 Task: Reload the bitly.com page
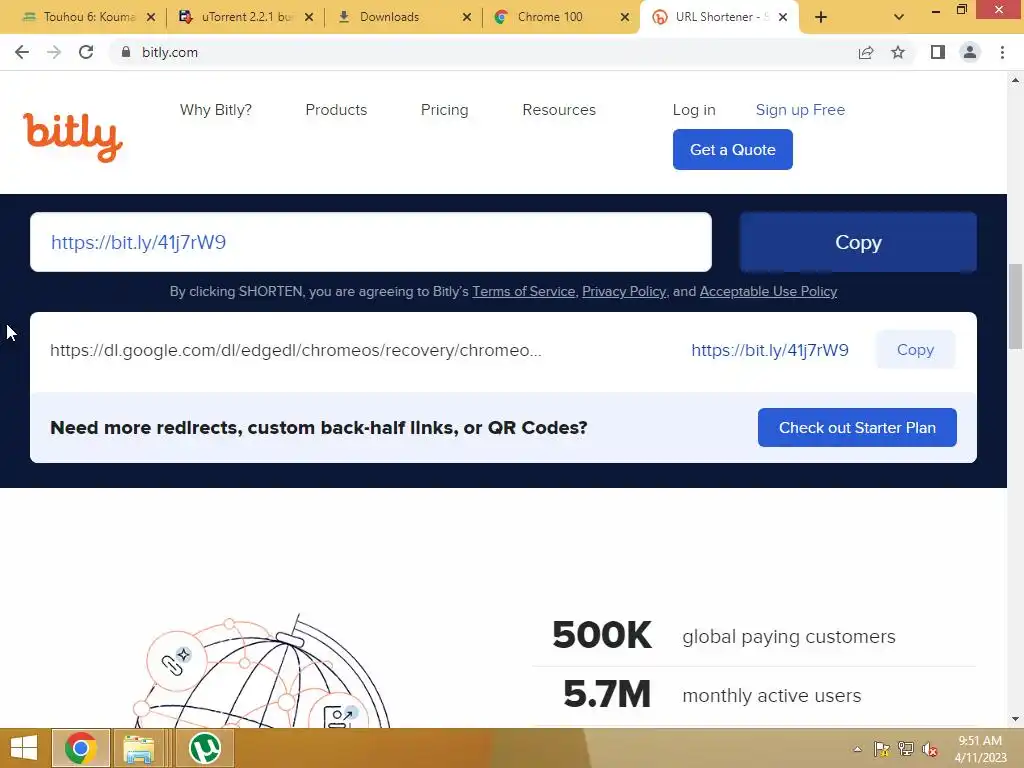pyautogui.click(x=86, y=52)
